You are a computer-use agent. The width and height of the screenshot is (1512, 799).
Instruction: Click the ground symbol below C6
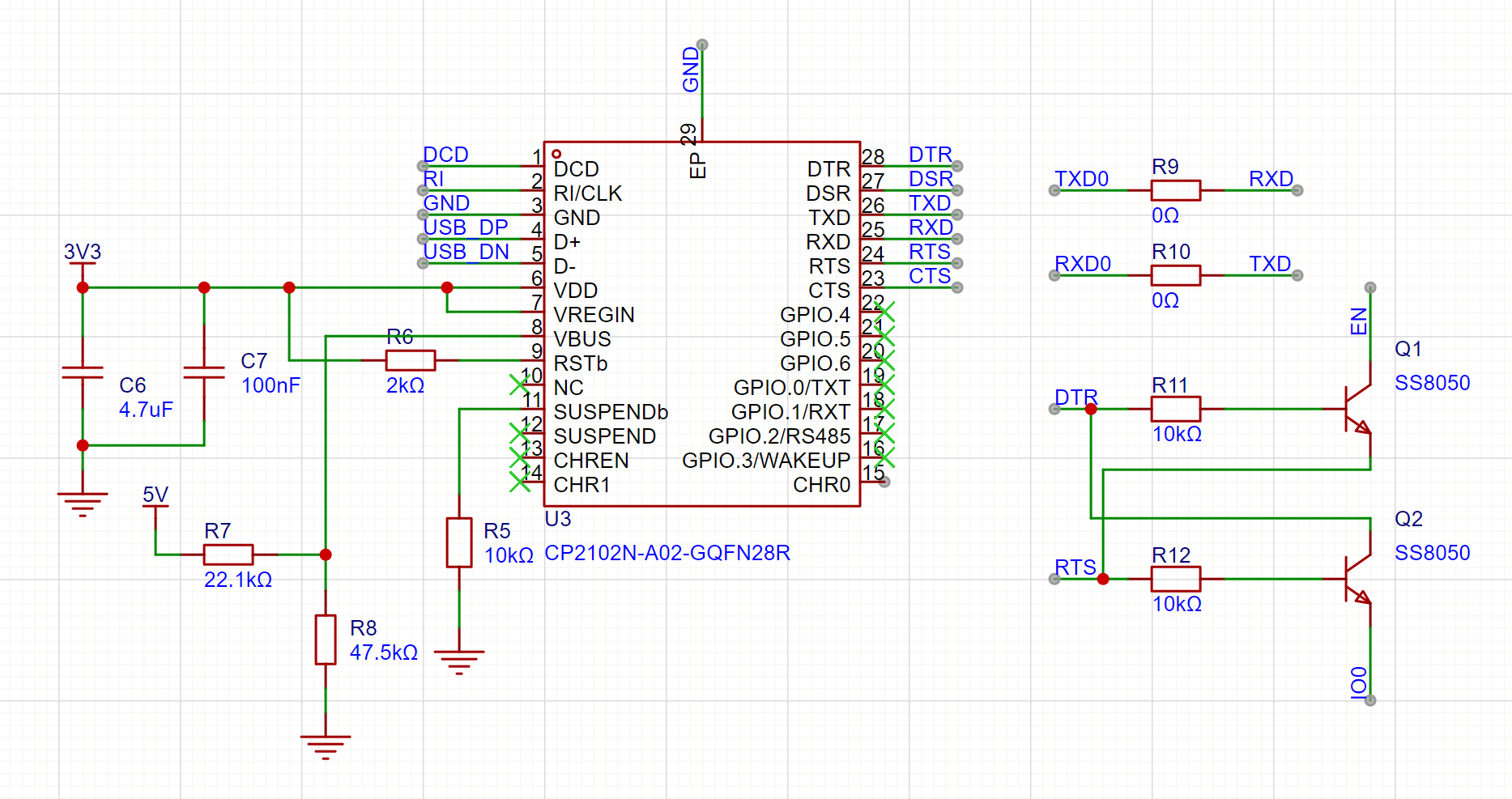(x=83, y=503)
